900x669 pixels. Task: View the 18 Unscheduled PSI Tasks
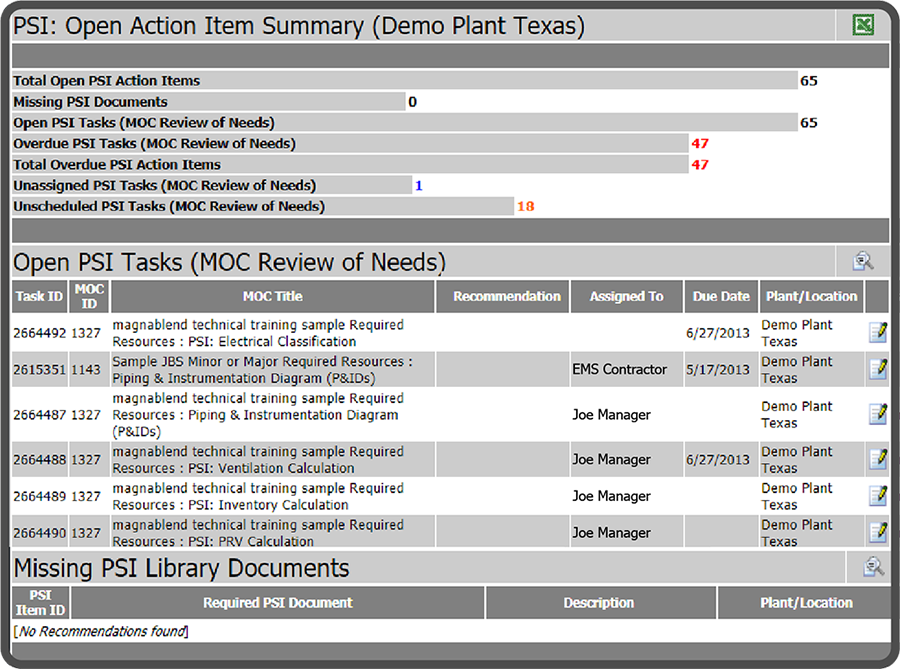click(x=527, y=206)
